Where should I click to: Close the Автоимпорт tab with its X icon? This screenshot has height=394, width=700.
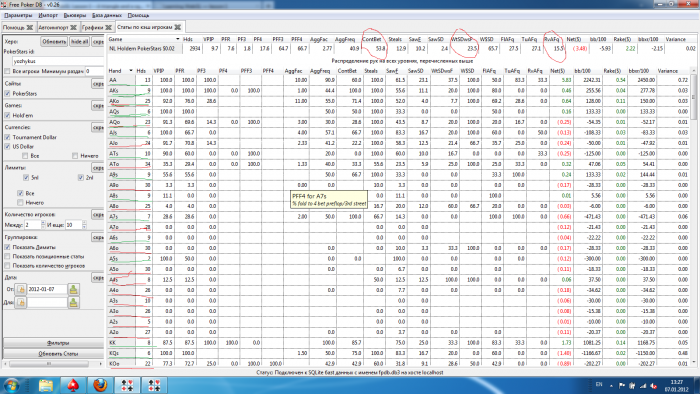pyautogui.click(x=74, y=28)
